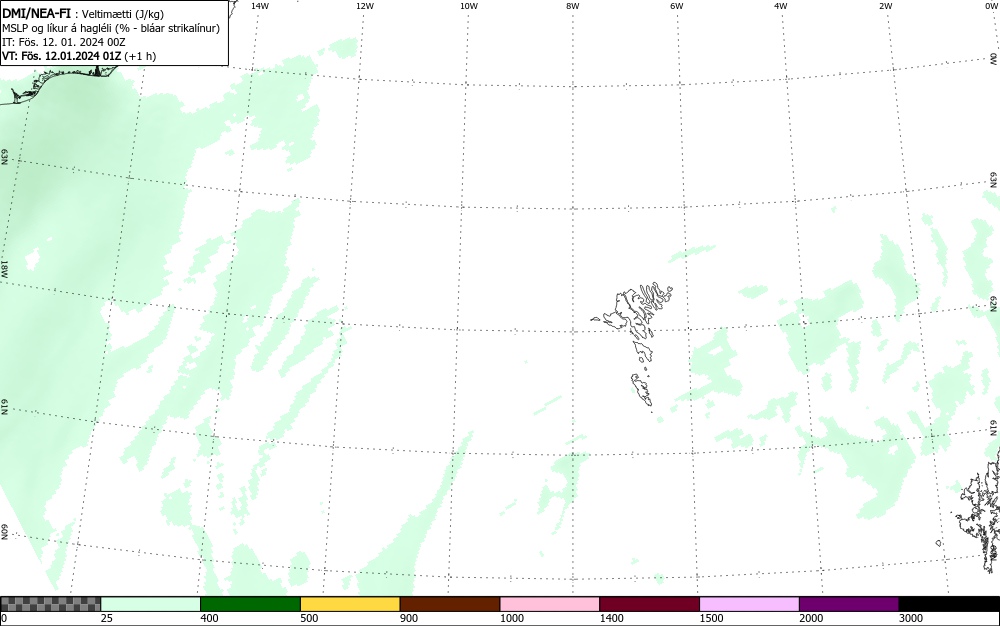Select the light green 25–400 legend swatch

[151, 604]
